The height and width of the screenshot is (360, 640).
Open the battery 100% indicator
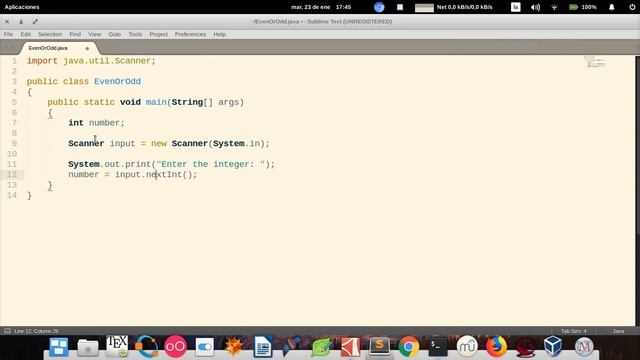click(x=583, y=7)
